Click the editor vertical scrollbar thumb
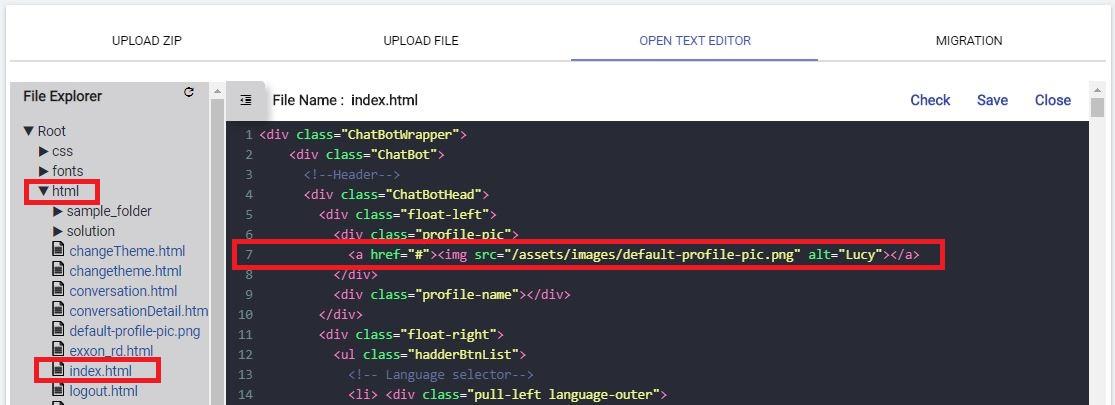This screenshot has width=1115, height=405. [x=1097, y=108]
